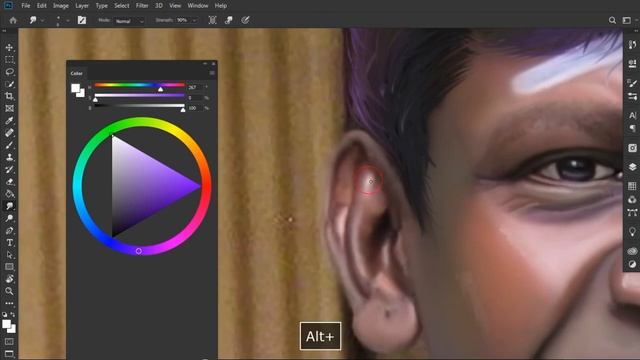The width and height of the screenshot is (640, 360).
Task: Open the Strength slider dropdown arrow
Action: (x=195, y=20)
